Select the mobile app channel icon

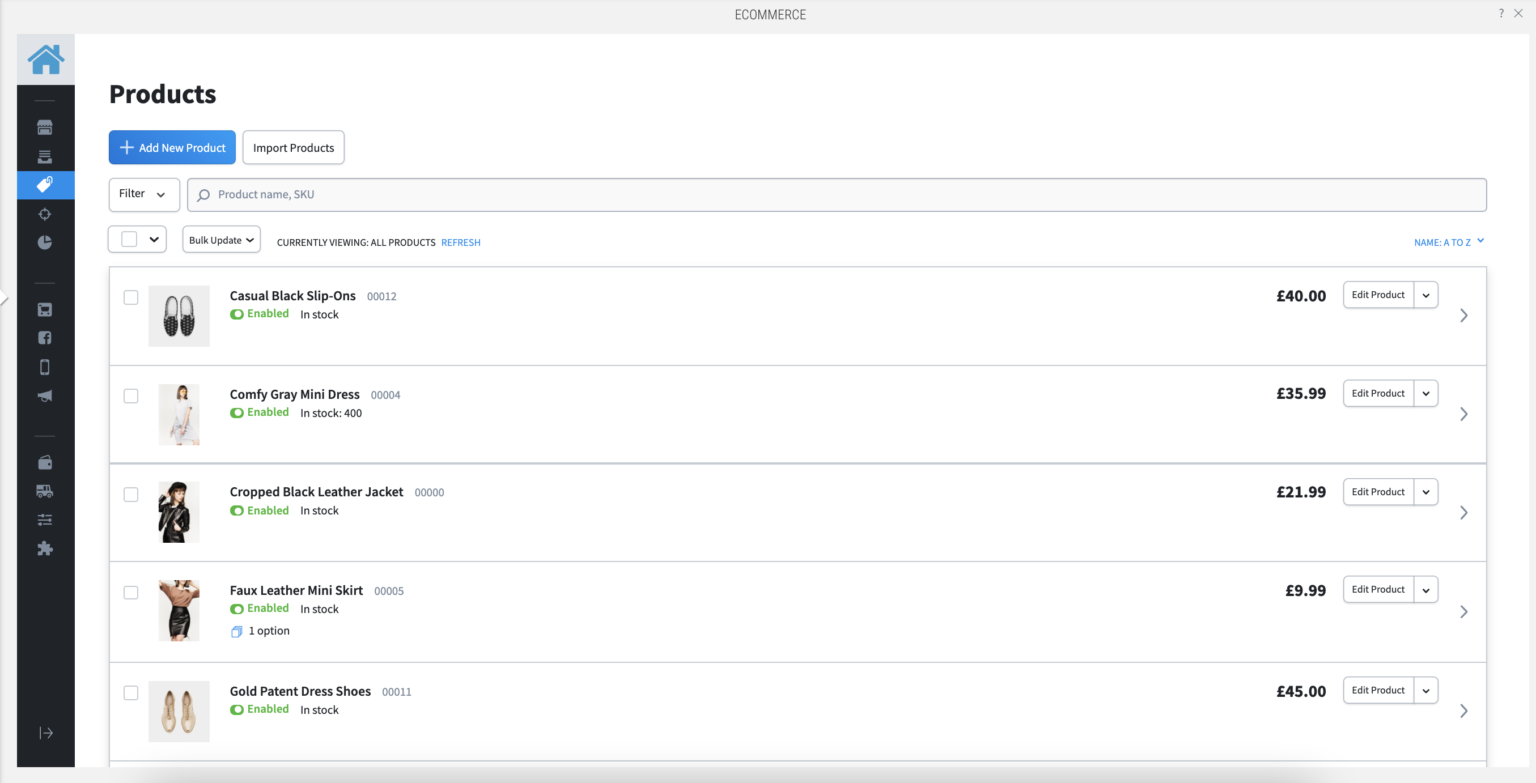point(45,366)
